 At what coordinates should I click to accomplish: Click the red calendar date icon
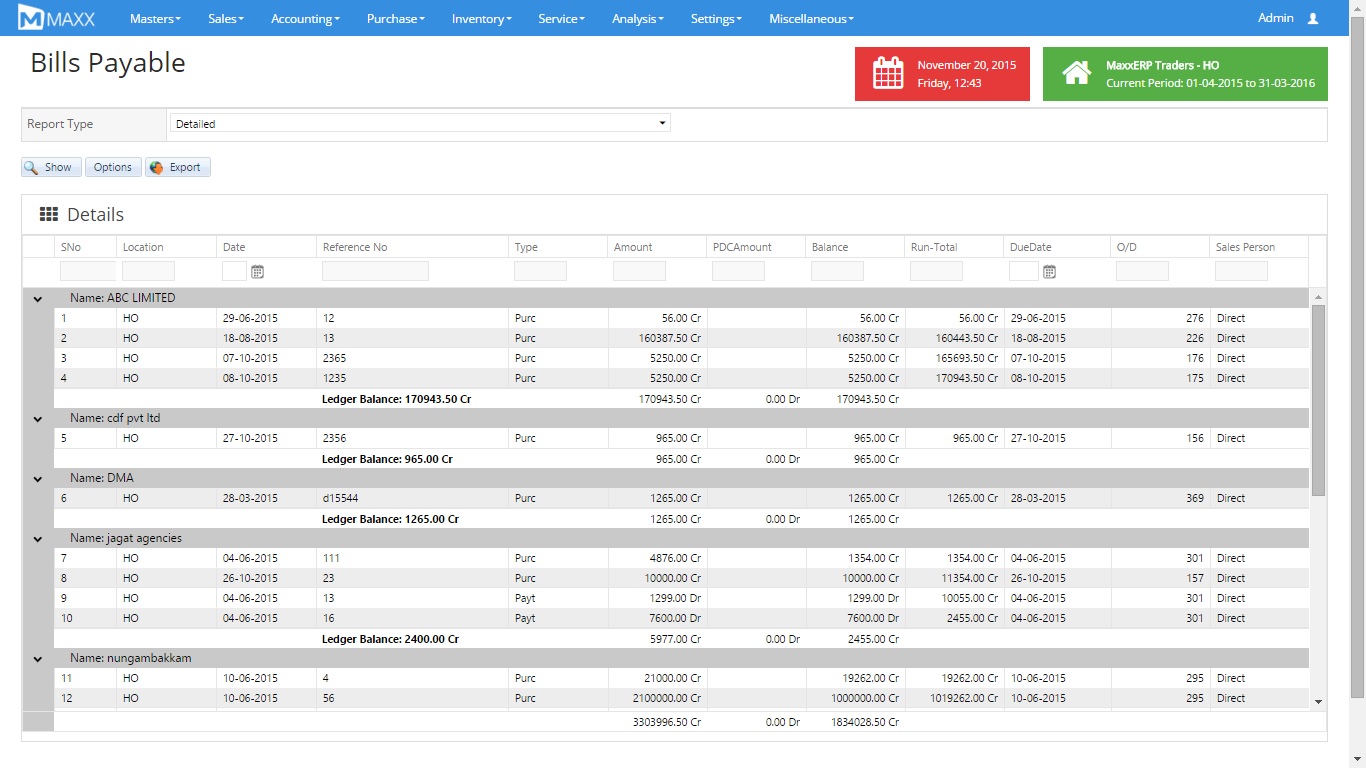point(888,74)
